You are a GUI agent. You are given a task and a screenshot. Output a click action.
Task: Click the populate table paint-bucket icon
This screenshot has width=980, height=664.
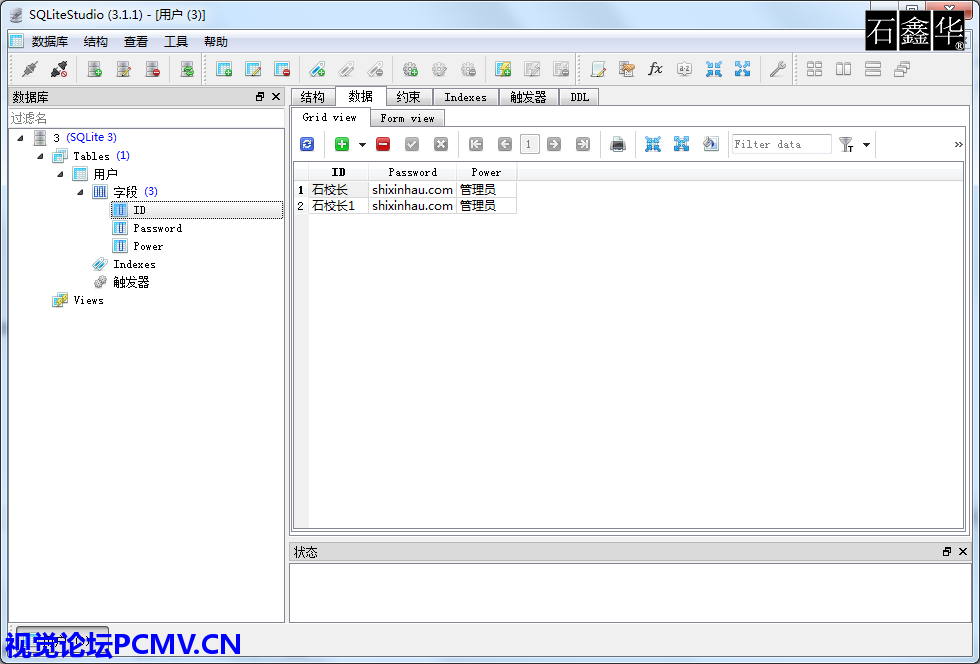pos(711,144)
